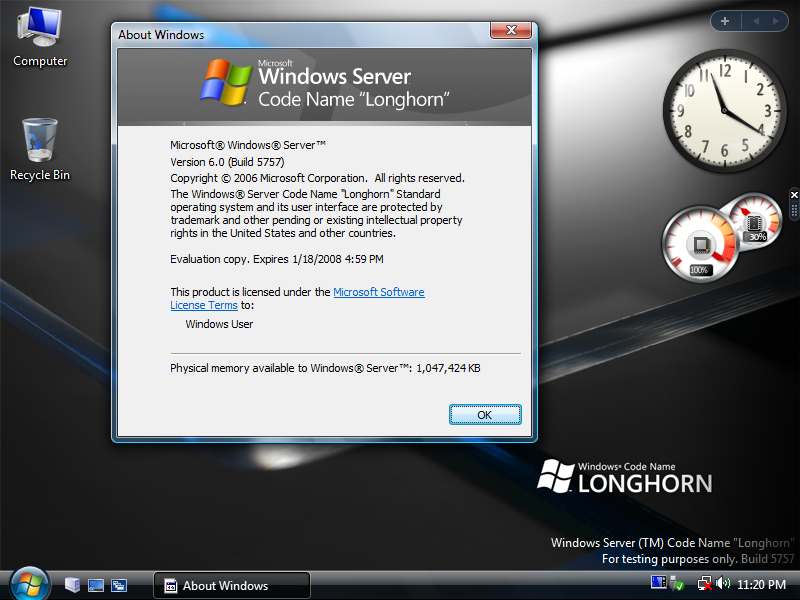Click the CPU meter gadget drag handle

click(794, 211)
